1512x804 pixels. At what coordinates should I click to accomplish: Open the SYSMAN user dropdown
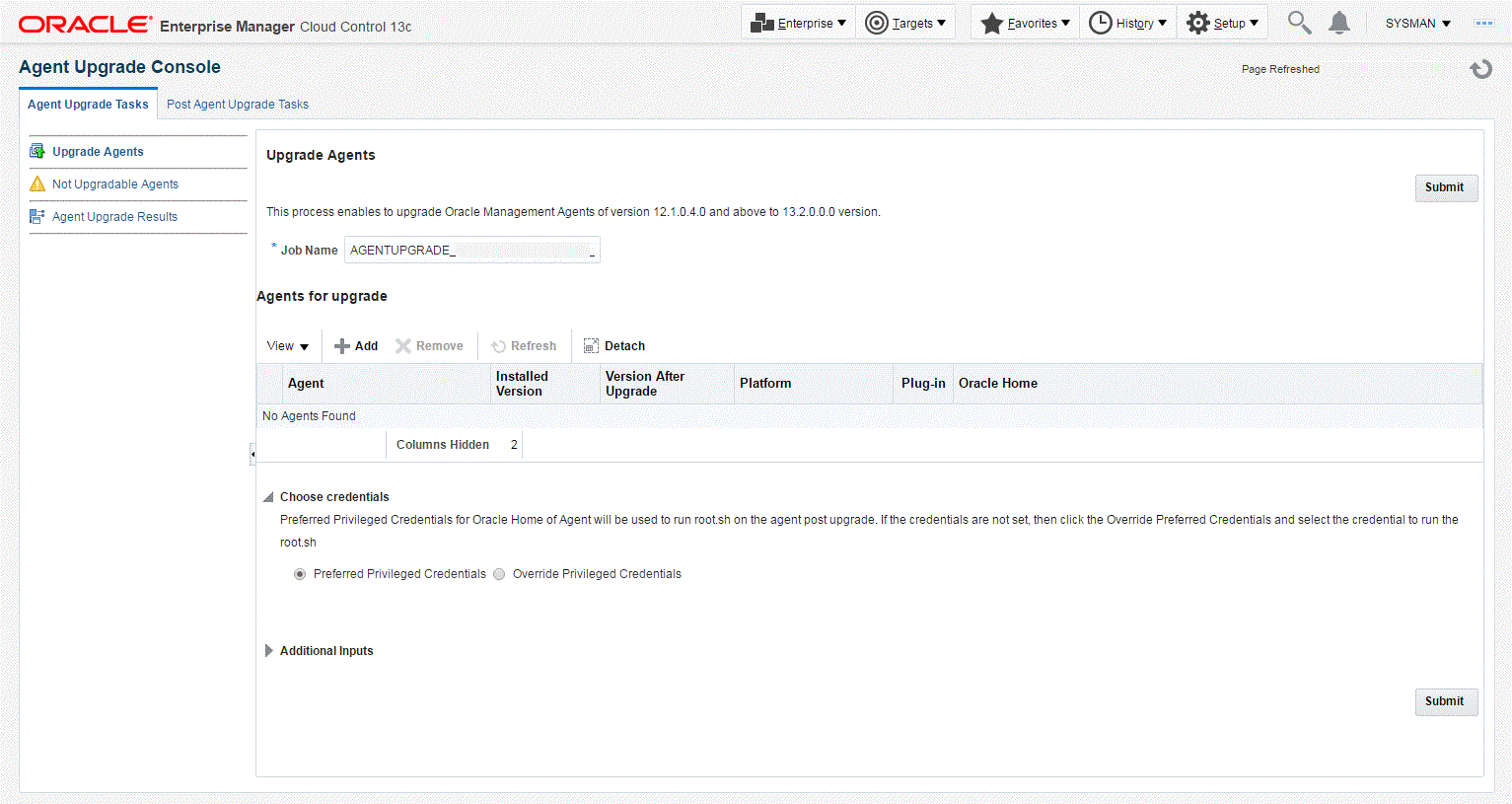(1417, 23)
